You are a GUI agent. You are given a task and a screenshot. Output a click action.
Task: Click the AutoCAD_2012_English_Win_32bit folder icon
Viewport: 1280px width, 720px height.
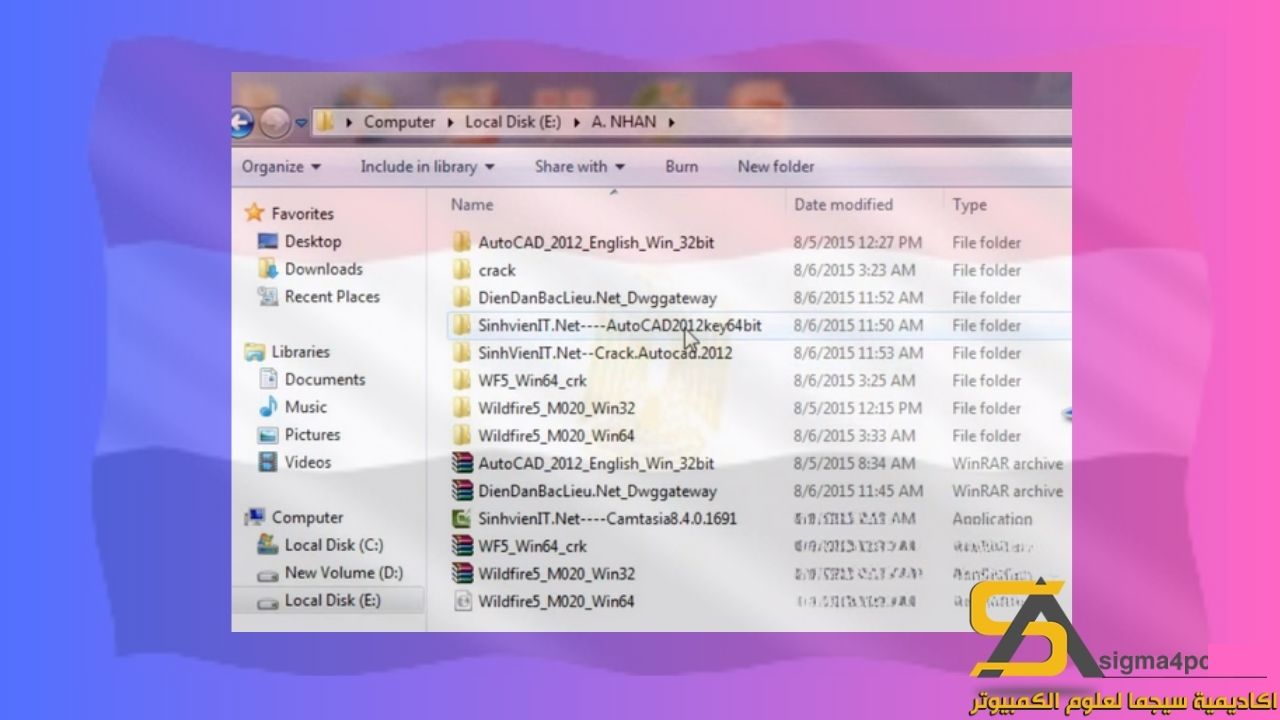pyautogui.click(x=461, y=242)
